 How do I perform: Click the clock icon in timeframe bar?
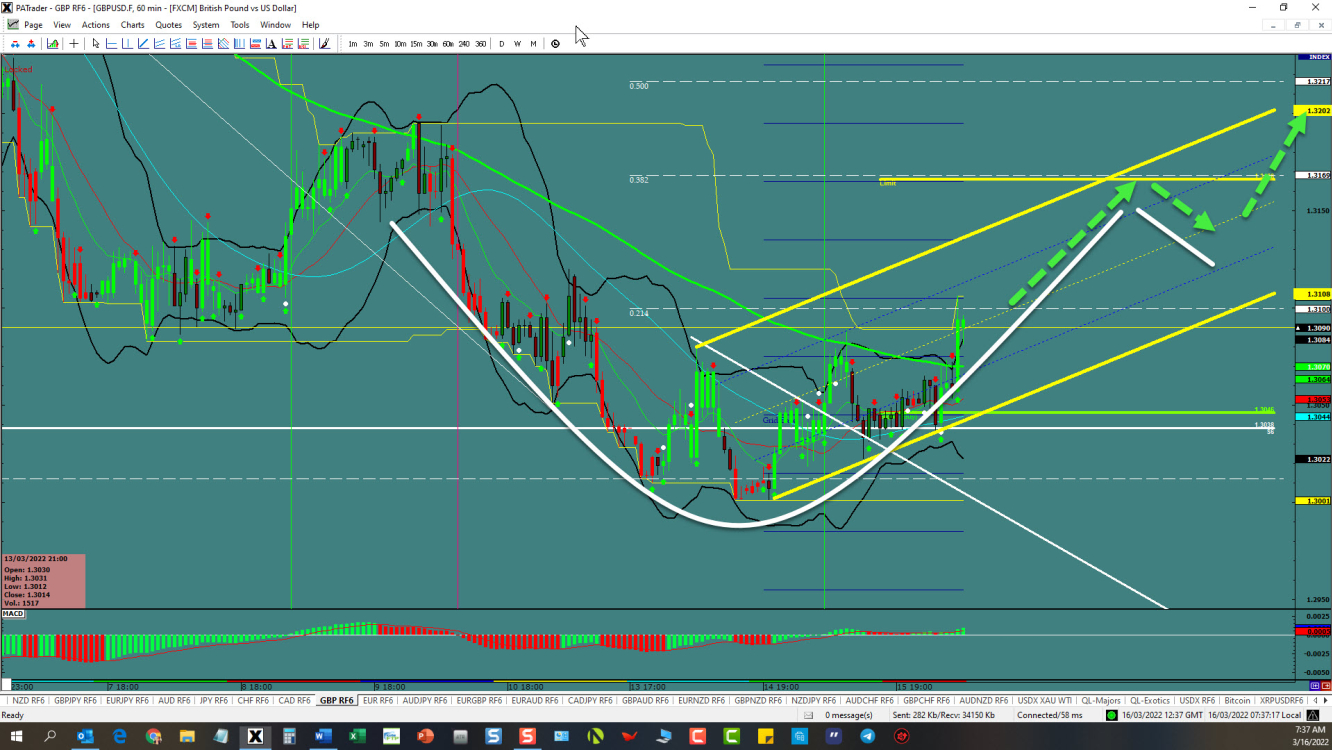pos(555,44)
